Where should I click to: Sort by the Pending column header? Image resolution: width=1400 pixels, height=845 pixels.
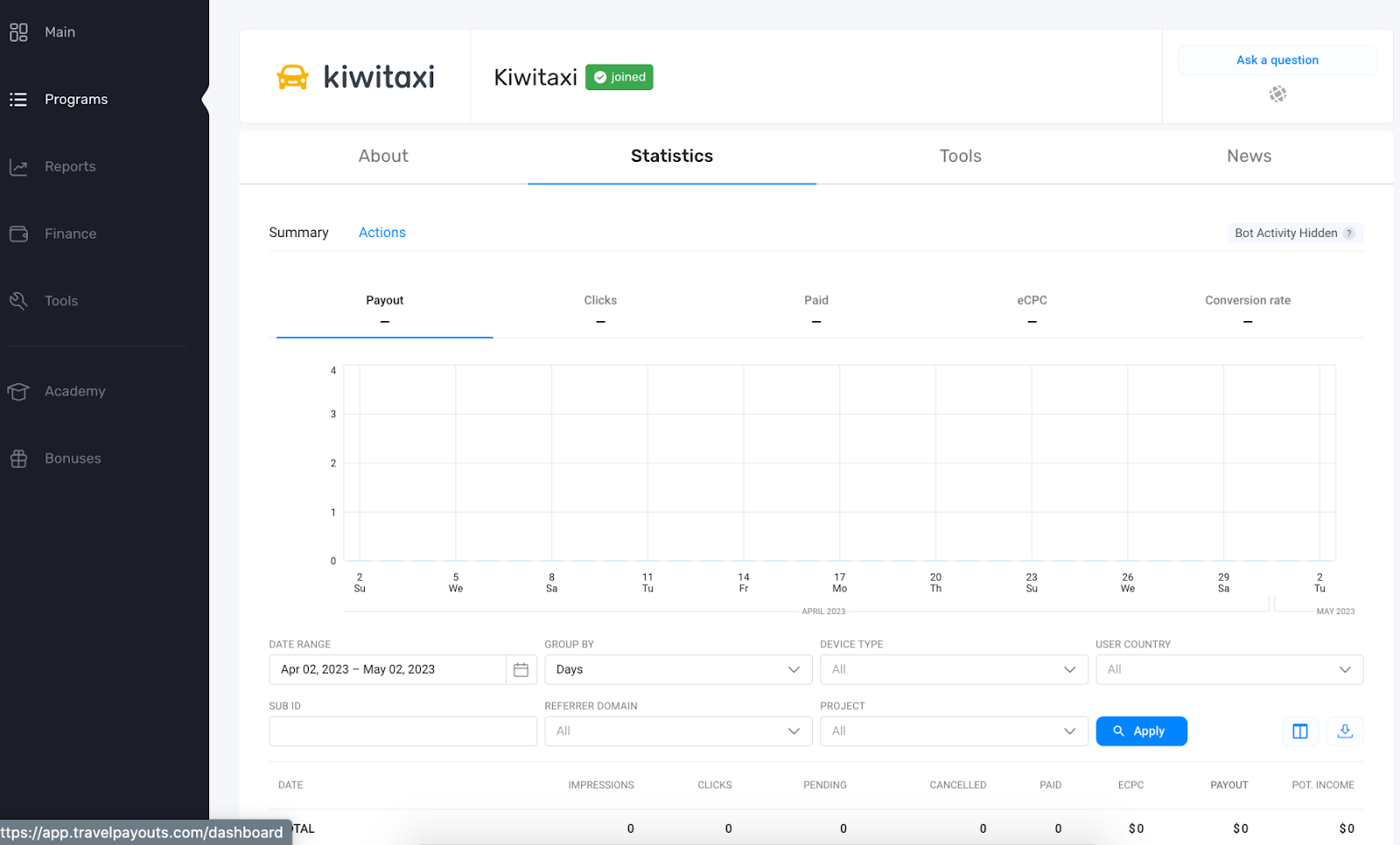pyautogui.click(x=824, y=786)
